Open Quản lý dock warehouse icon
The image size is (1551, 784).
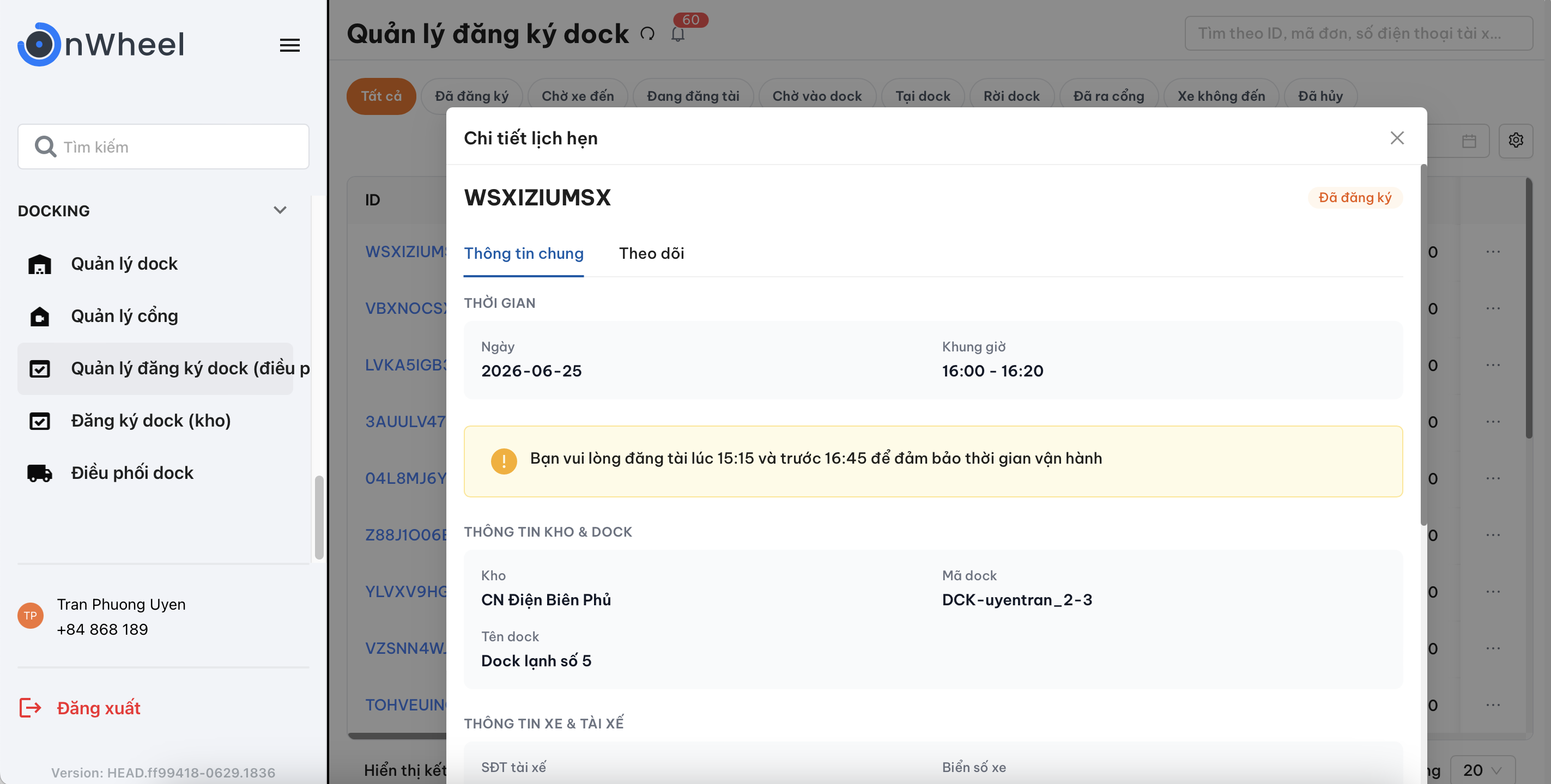coord(40,264)
